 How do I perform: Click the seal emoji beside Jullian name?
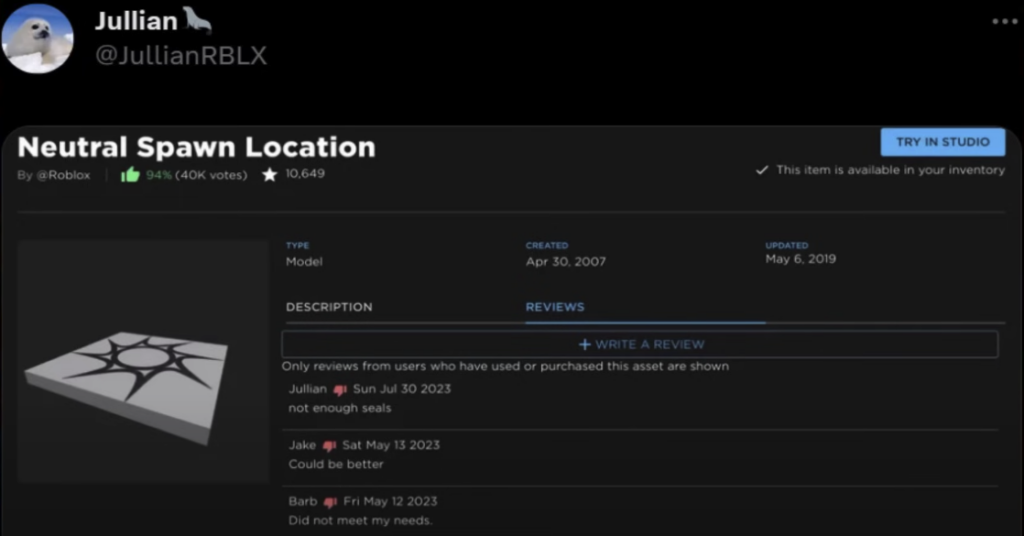pyautogui.click(x=197, y=20)
